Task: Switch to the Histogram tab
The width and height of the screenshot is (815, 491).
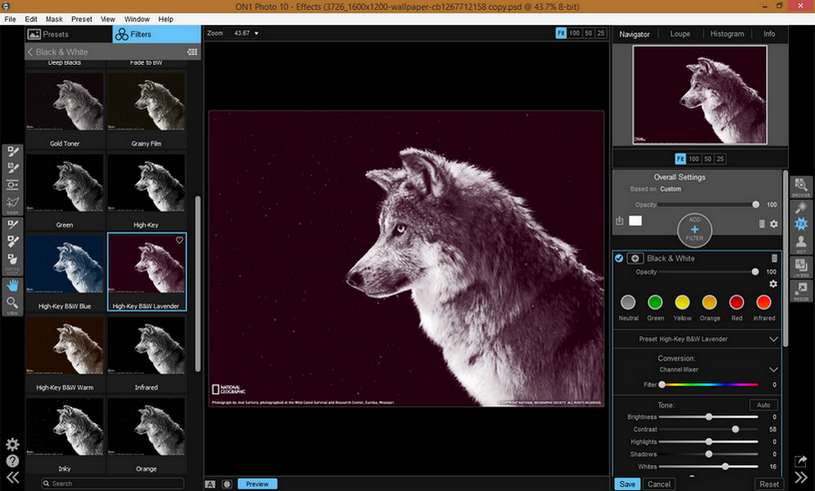Action: point(727,34)
